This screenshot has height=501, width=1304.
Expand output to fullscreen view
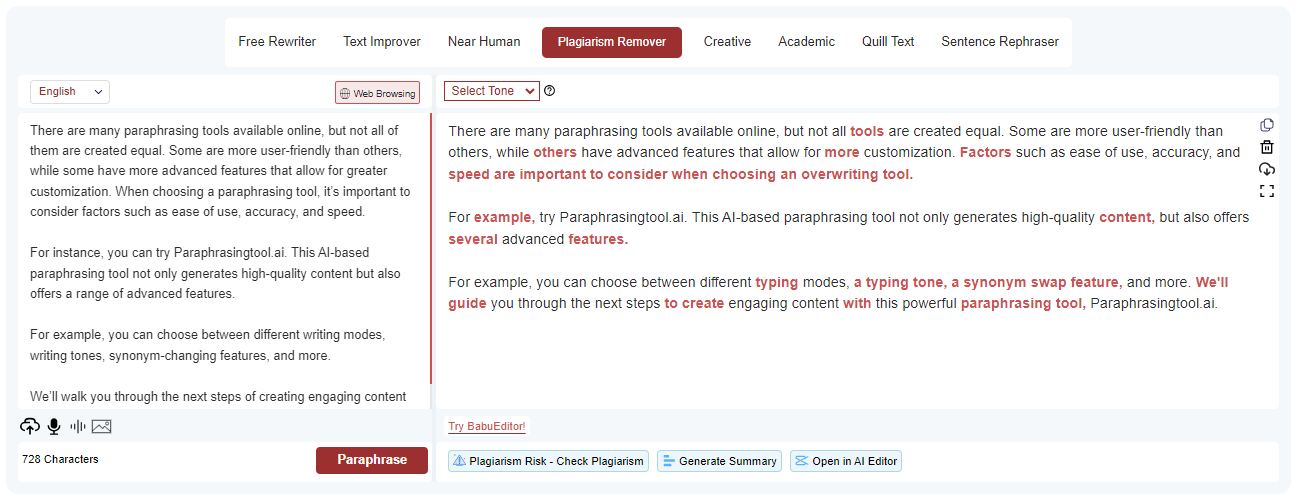tap(1267, 191)
